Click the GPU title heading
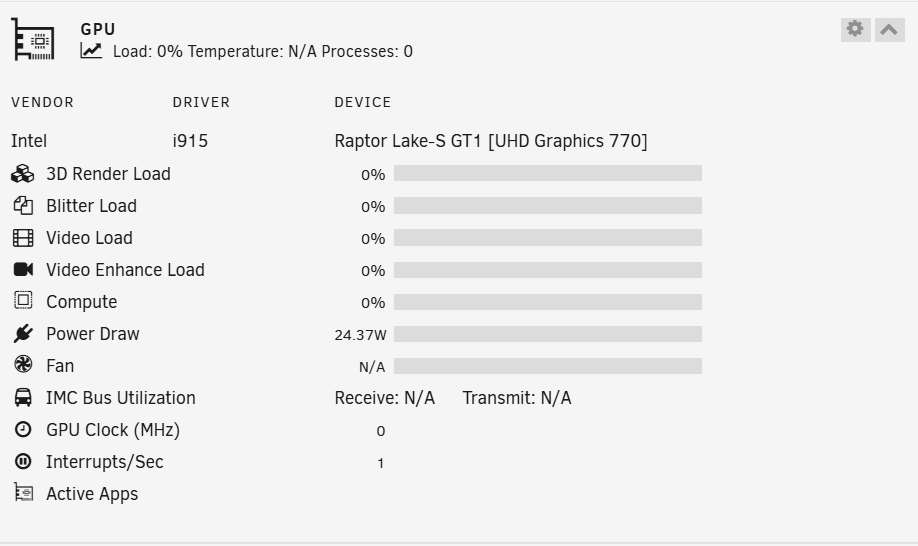 [98, 29]
